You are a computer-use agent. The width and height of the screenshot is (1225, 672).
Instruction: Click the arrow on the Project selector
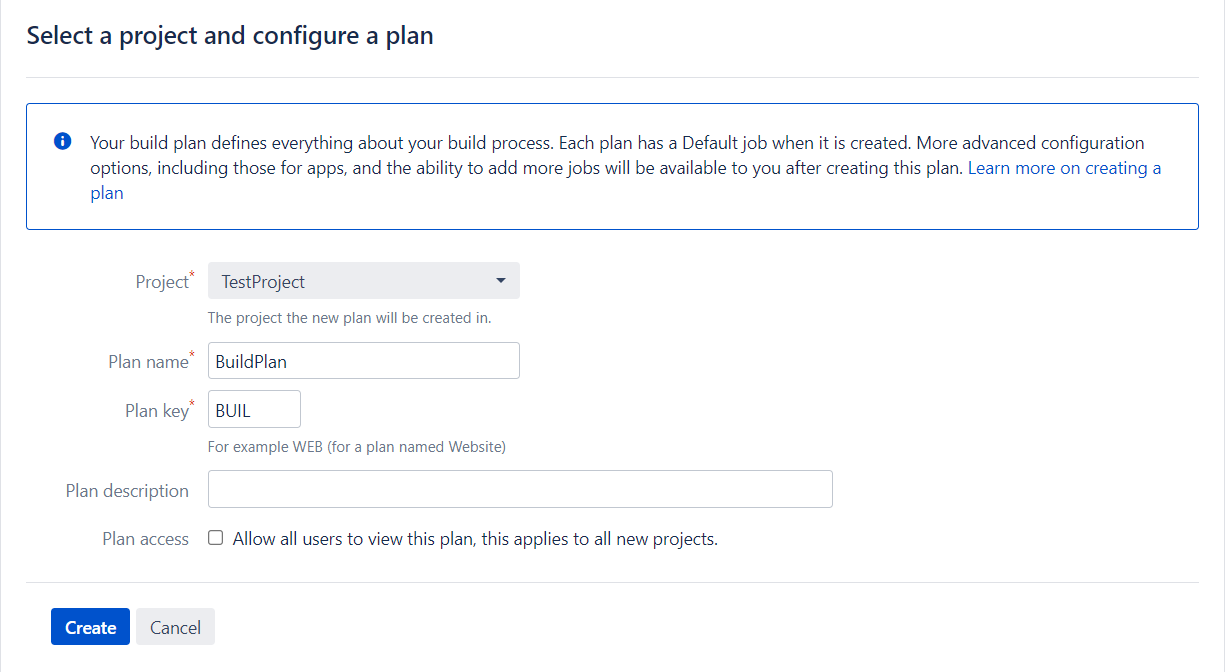click(x=501, y=281)
